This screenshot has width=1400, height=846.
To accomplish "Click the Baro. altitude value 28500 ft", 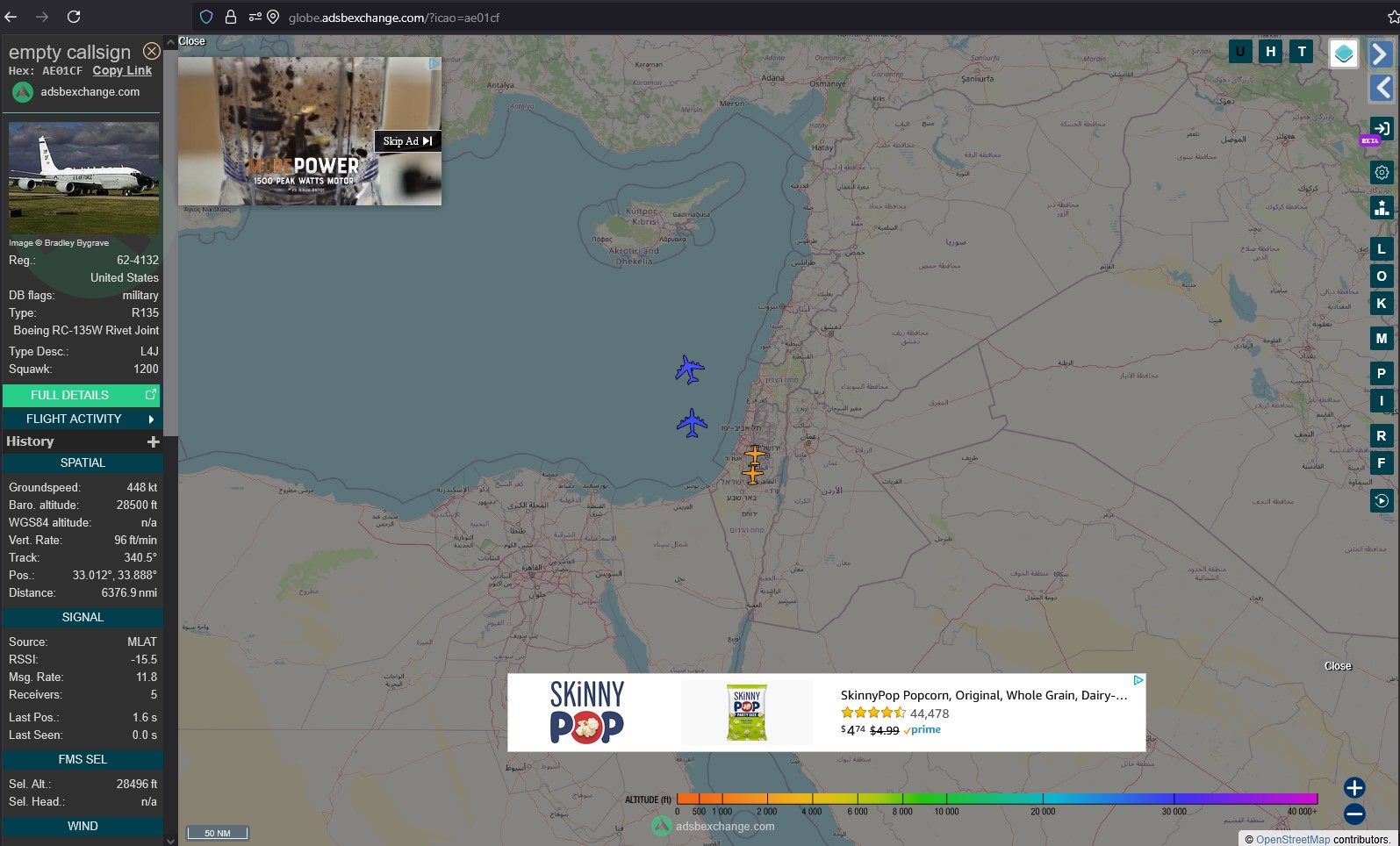I will tap(137, 505).
